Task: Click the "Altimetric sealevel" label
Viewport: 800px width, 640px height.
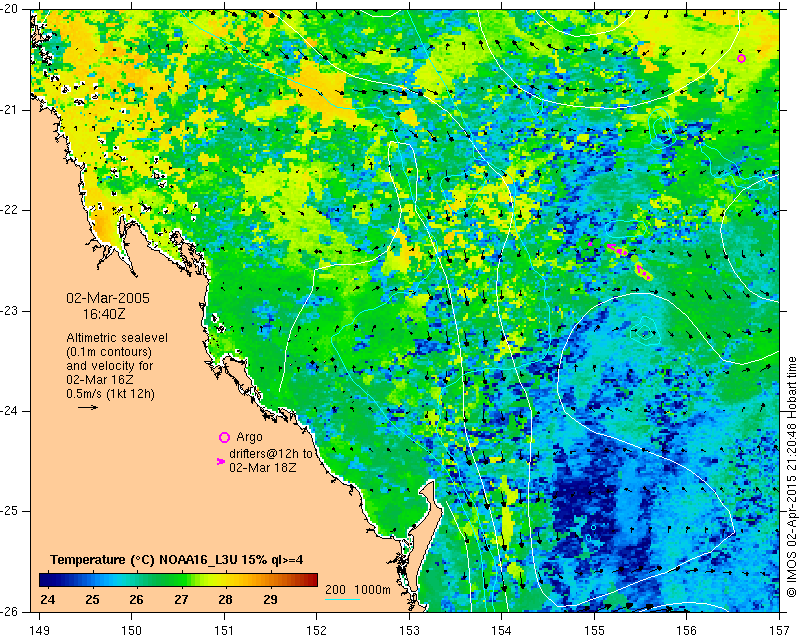Action: point(117,338)
